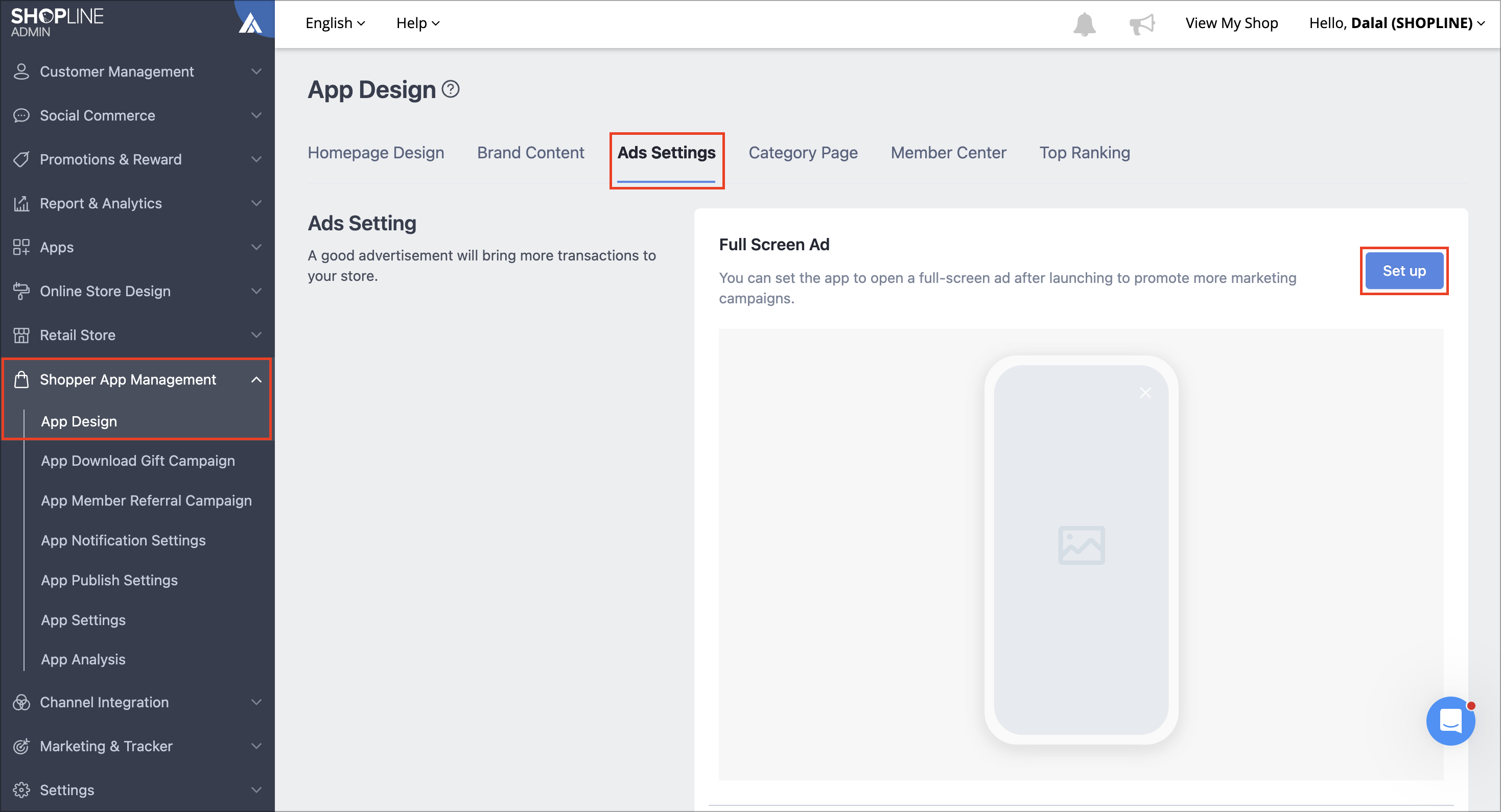Expand Report & Analytics chevron

point(256,203)
